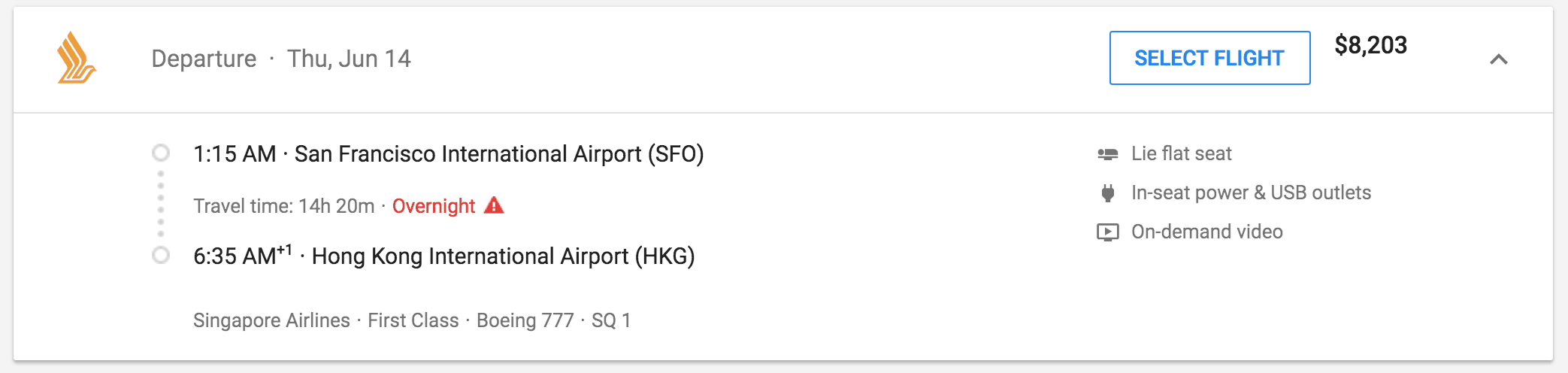Collapse the flight details chevron
Image resolution: width=1568 pixels, height=373 pixels.
tap(1499, 59)
